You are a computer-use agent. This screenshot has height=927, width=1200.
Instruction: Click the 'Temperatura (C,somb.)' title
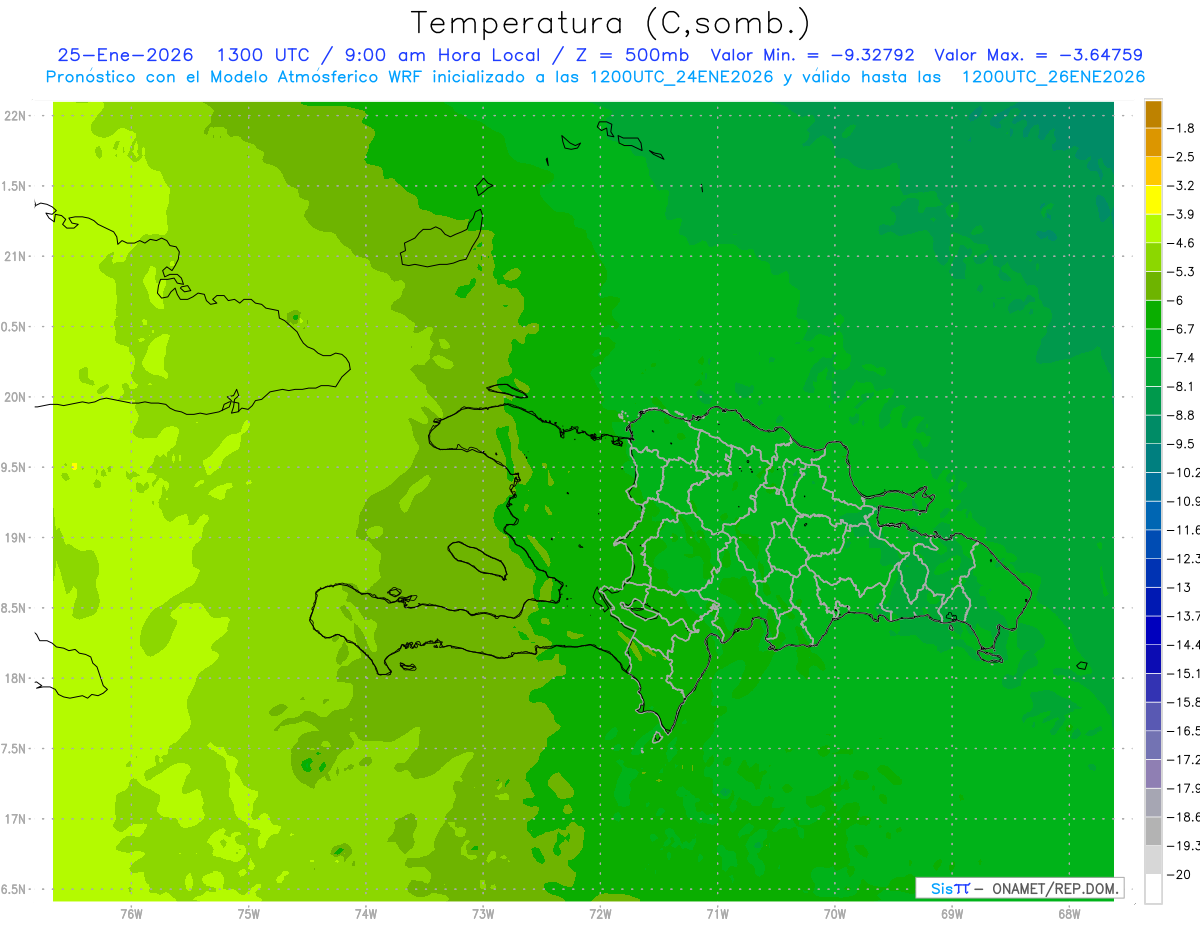610,23
